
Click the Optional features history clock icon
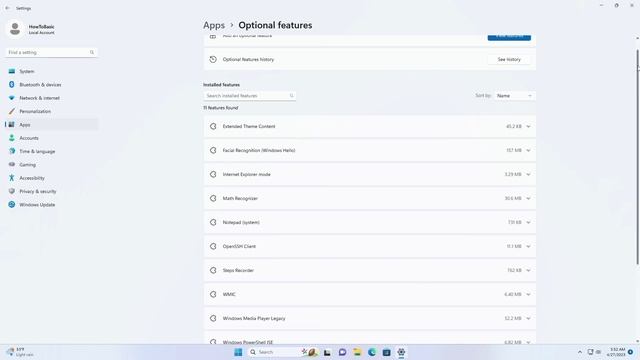point(213,59)
